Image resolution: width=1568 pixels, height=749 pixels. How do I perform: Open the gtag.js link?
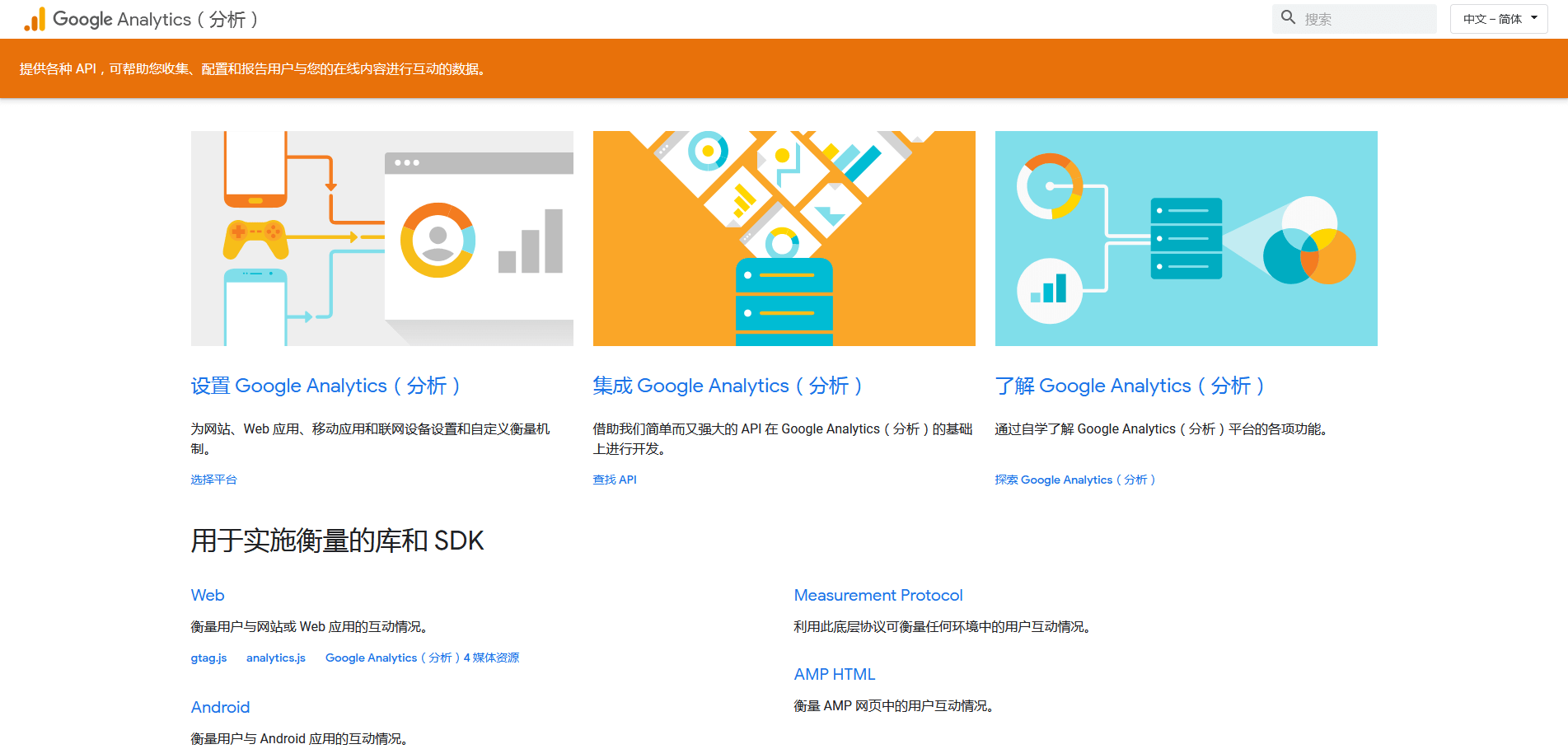209,658
